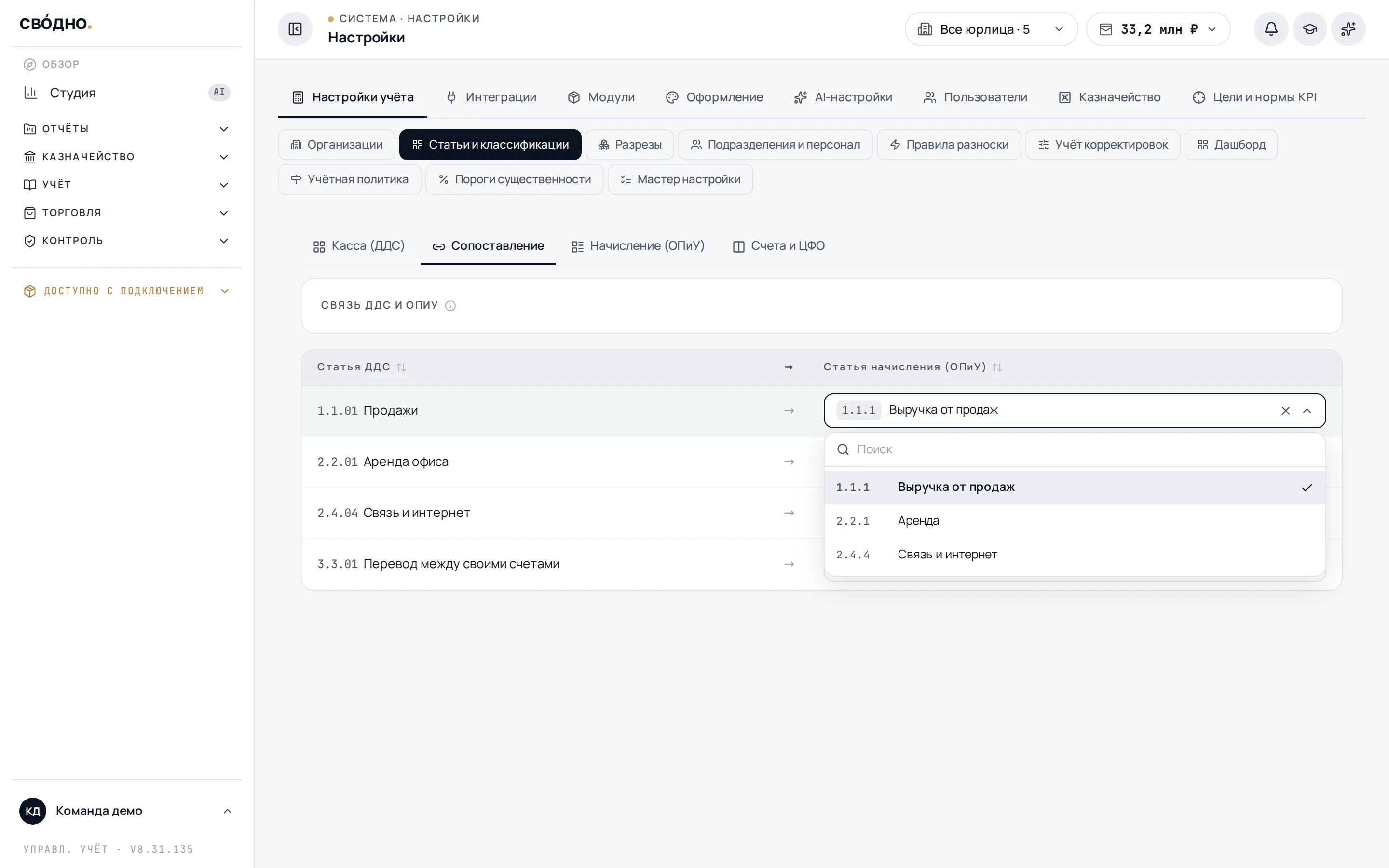Viewport: 1389px width, 868px height.
Task: Expand the Учёт sidebar section
Action: pyautogui.click(x=126, y=185)
